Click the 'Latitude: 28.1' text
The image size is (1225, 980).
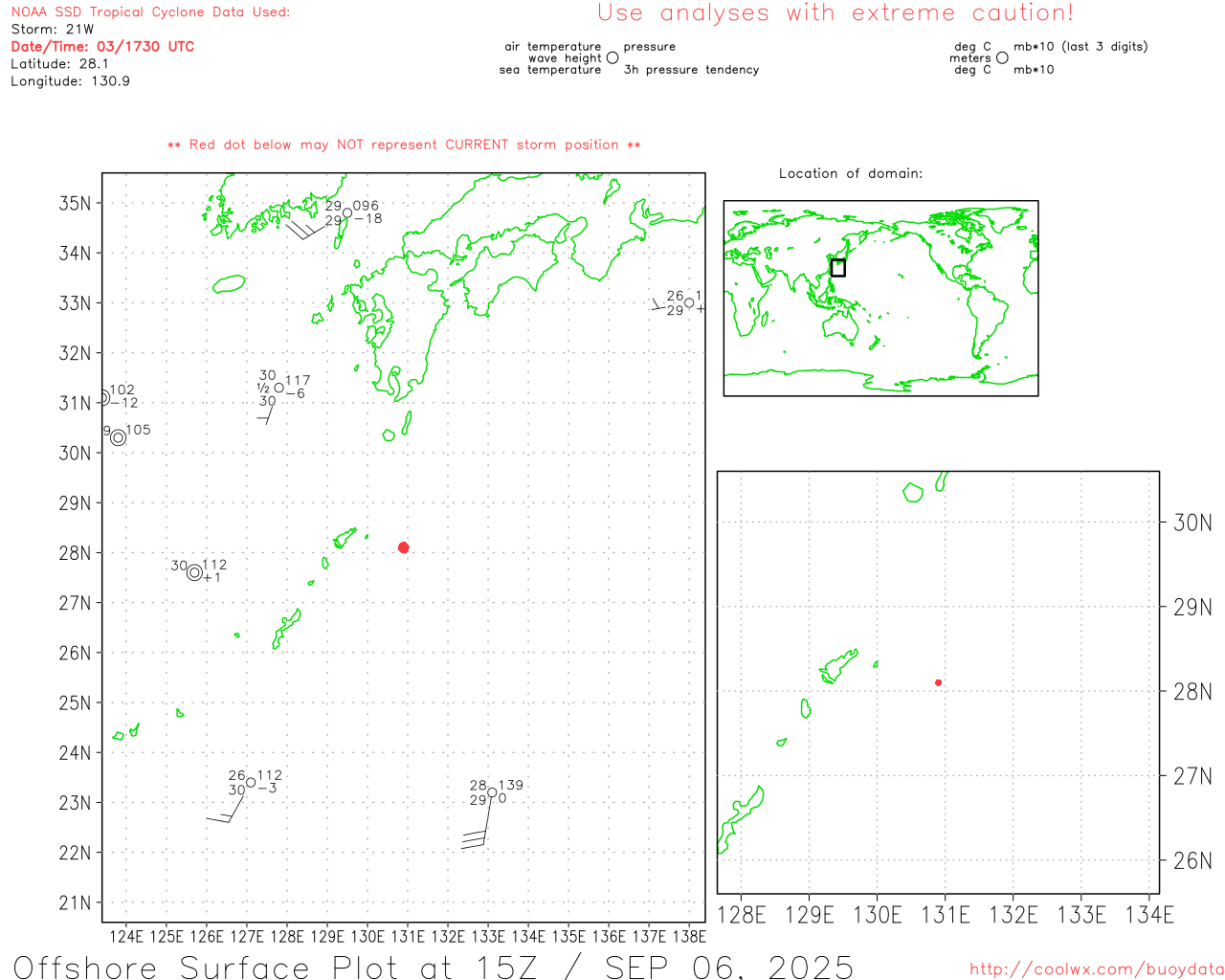pyautogui.click(x=59, y=64)
